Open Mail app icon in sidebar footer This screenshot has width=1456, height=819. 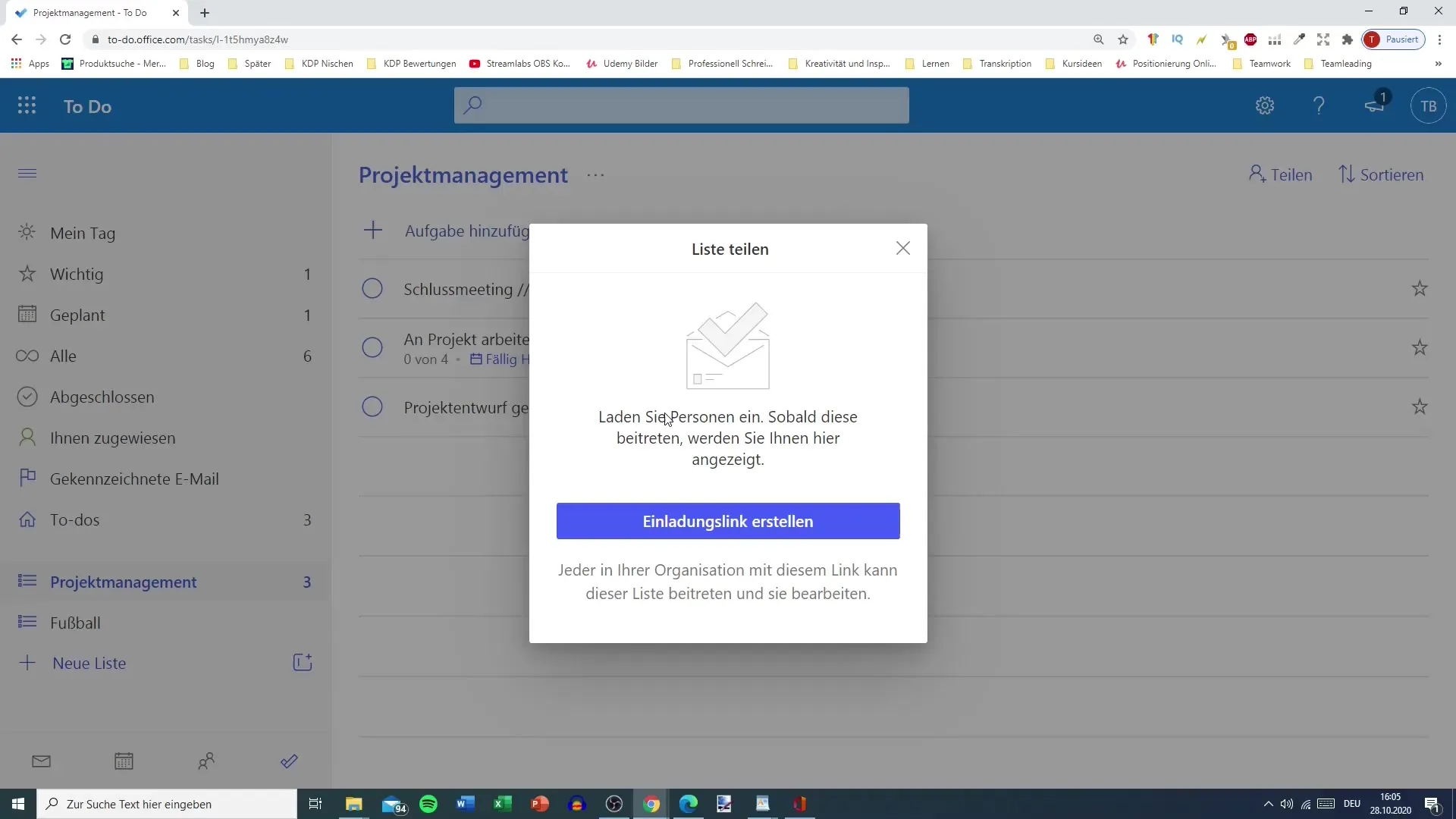click(42, 761)
